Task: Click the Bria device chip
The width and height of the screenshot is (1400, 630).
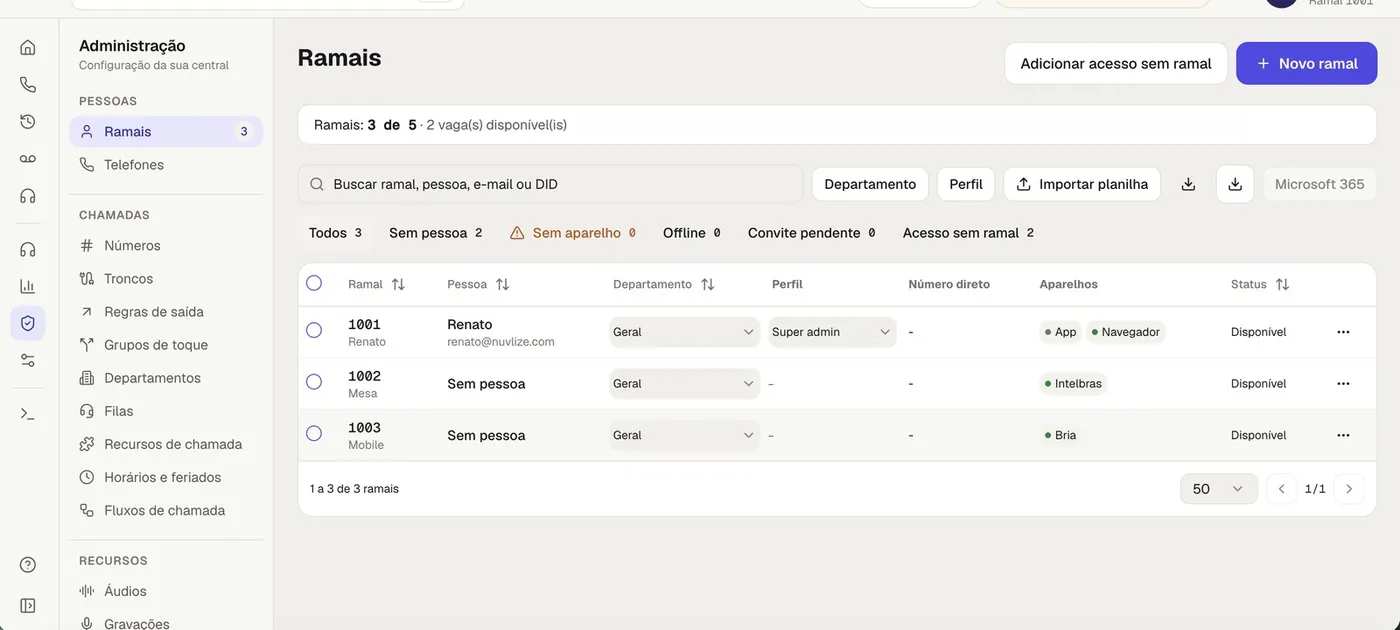Action: click(x=1060, y=435)
